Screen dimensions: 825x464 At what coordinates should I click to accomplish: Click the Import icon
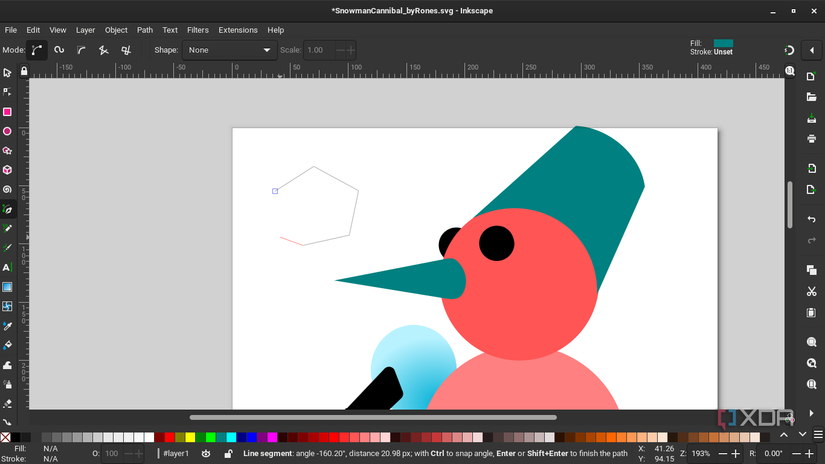(x=811, y=168)
